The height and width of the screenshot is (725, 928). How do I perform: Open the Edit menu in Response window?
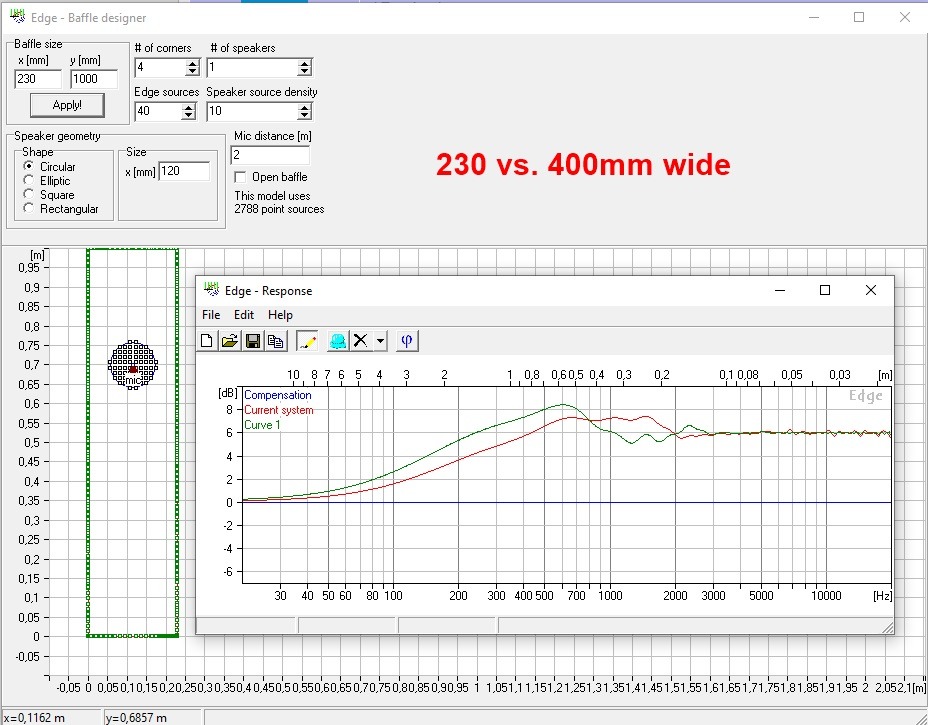tap(244, 315)
